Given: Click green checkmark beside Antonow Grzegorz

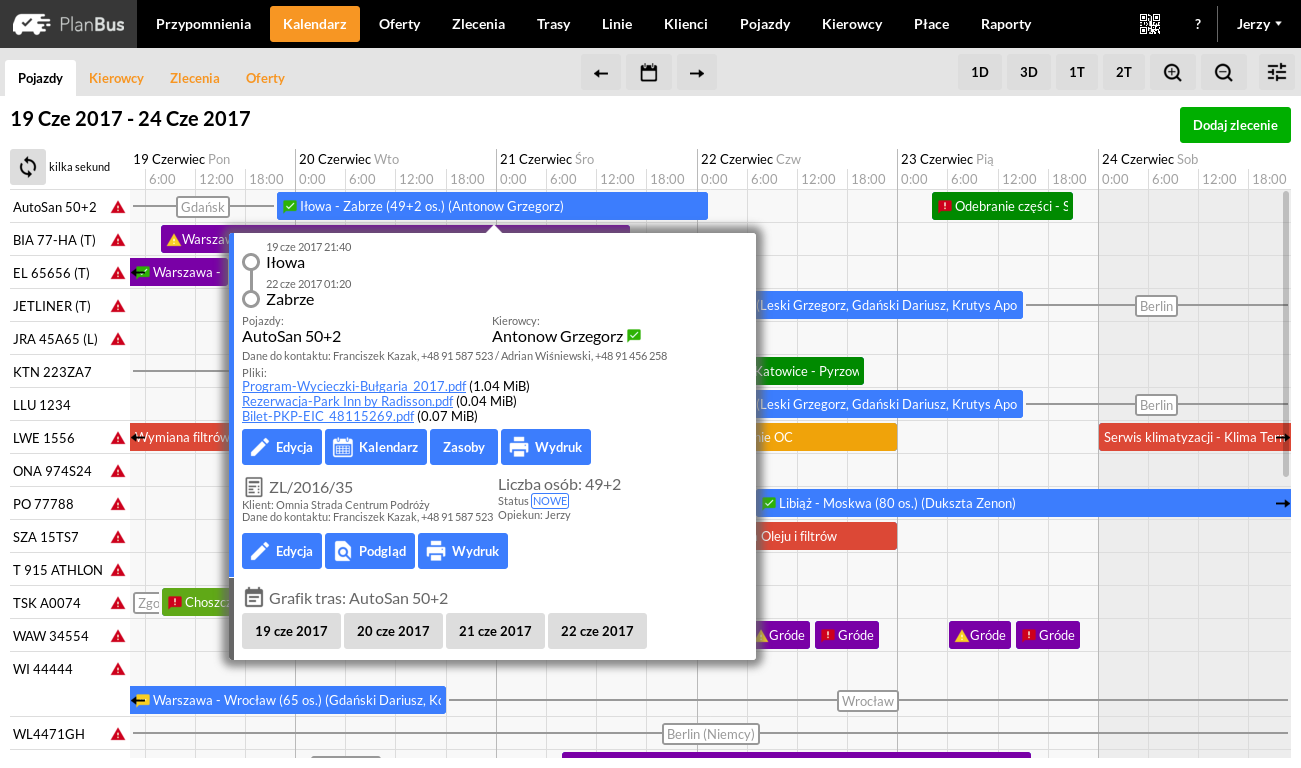Looking at the screenshot, I should click(x=634, y=336).
